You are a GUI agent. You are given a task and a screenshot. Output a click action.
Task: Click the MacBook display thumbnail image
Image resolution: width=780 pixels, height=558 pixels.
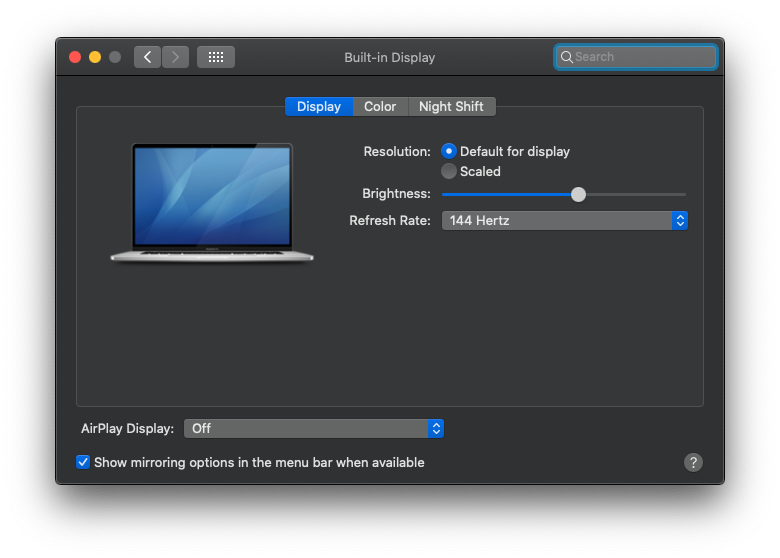click(212, 202)
